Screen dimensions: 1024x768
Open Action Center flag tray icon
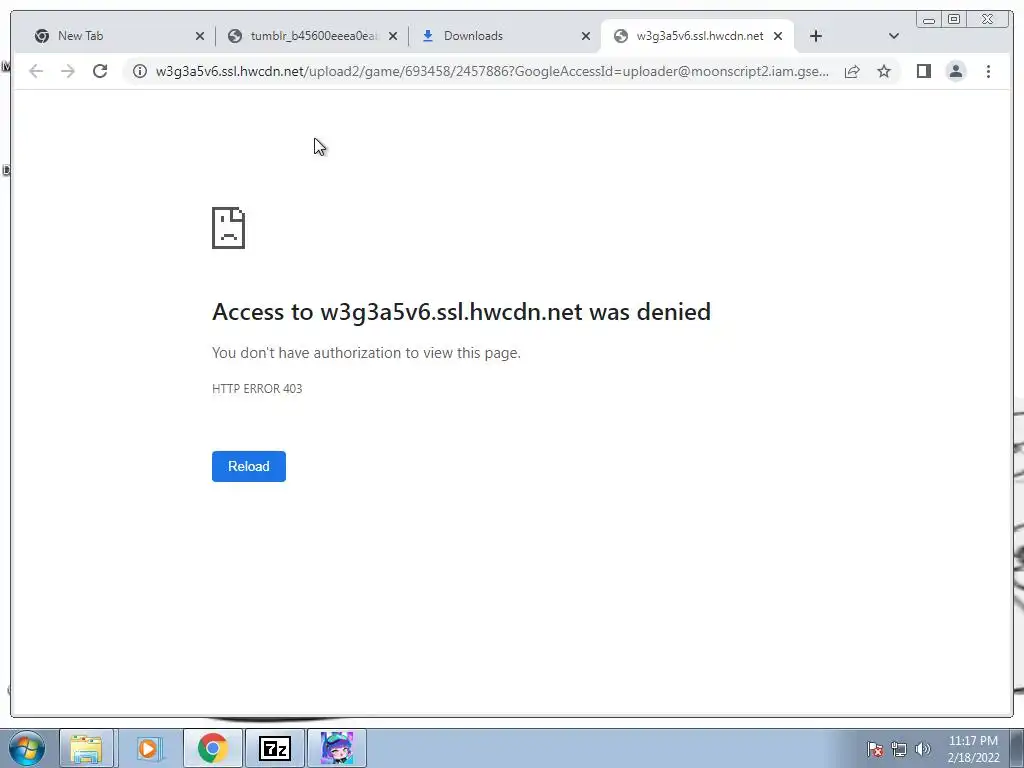pos(874,749)
